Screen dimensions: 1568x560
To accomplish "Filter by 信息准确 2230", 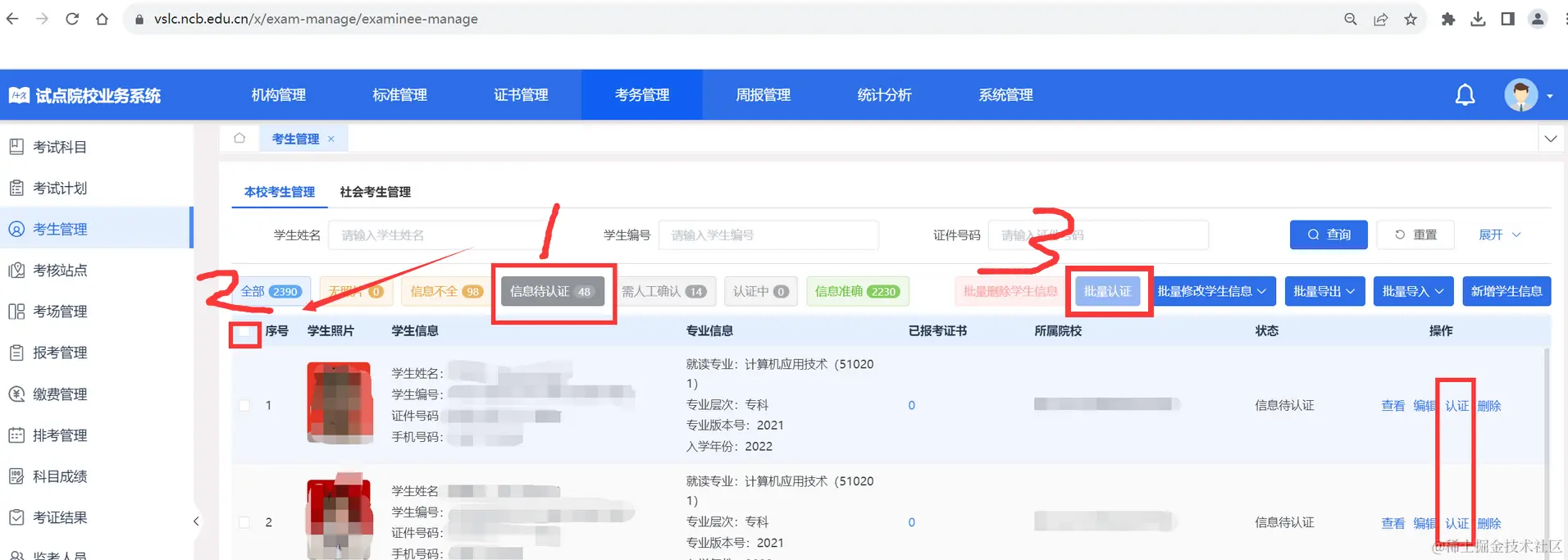I will pos(857,291).
